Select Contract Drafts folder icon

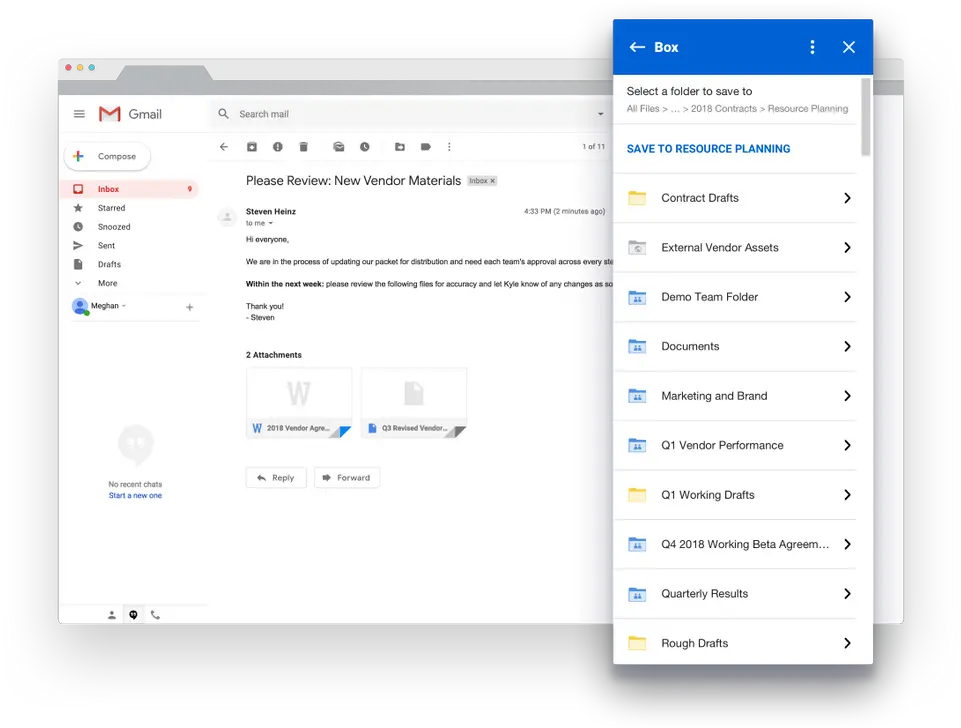coord(637,198)
